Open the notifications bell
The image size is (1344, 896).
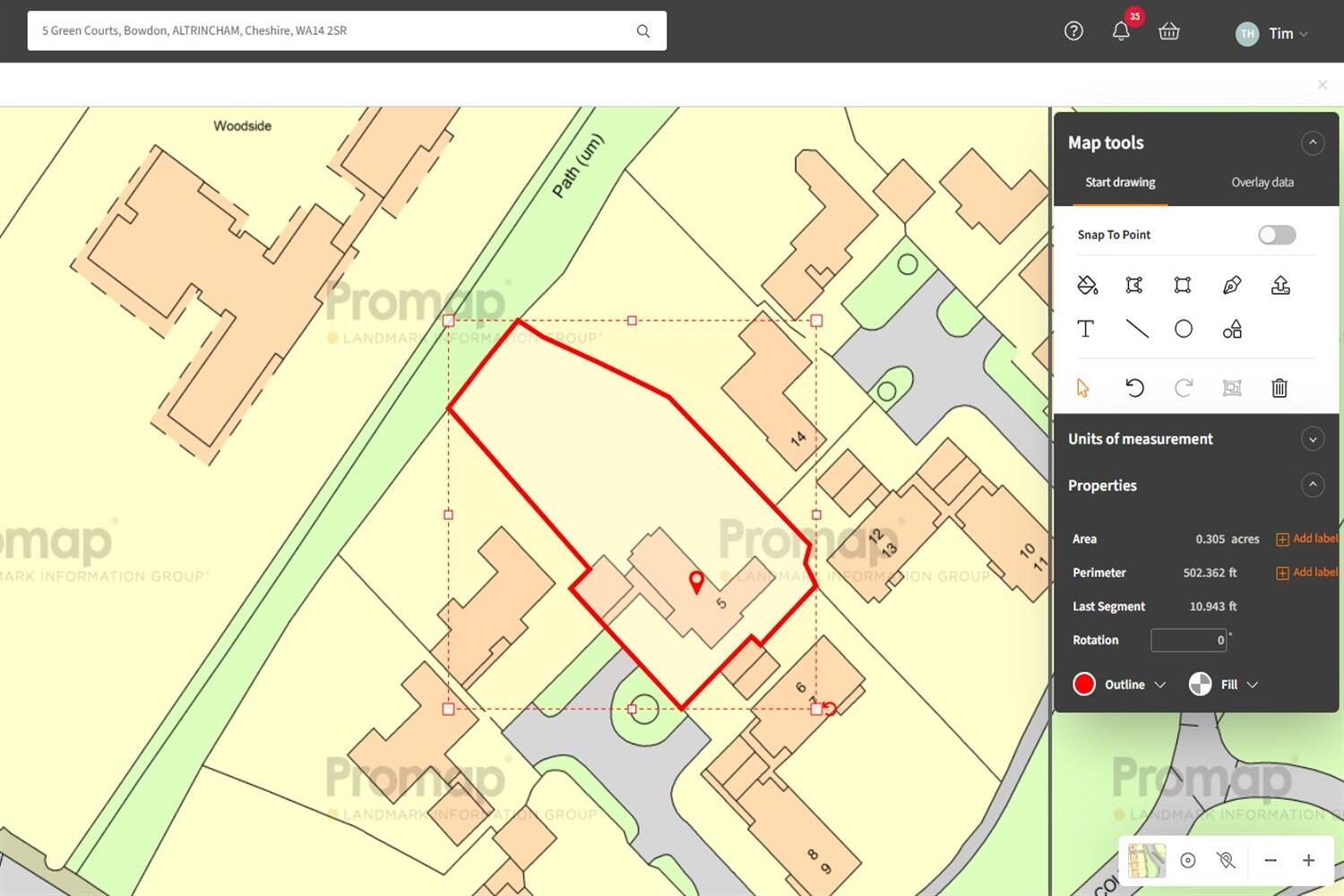pos(1121,31)
